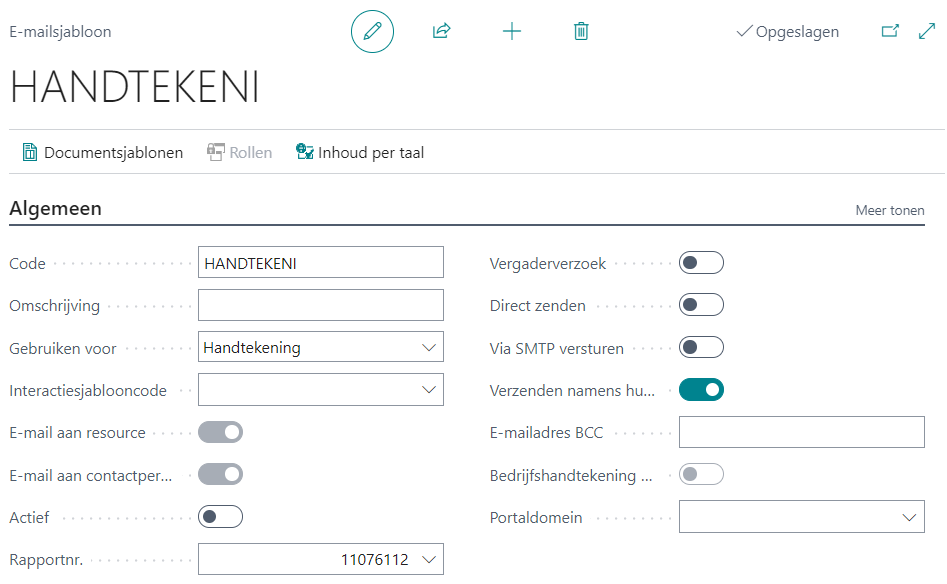Click the Meer tonen link

(x=890, y=211)
